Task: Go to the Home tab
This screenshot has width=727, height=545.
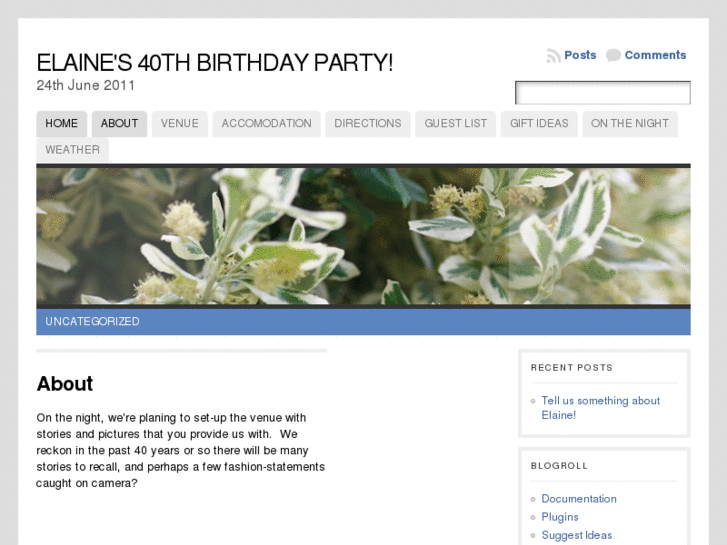Action: pyautogui.click(x=62, y=124)
